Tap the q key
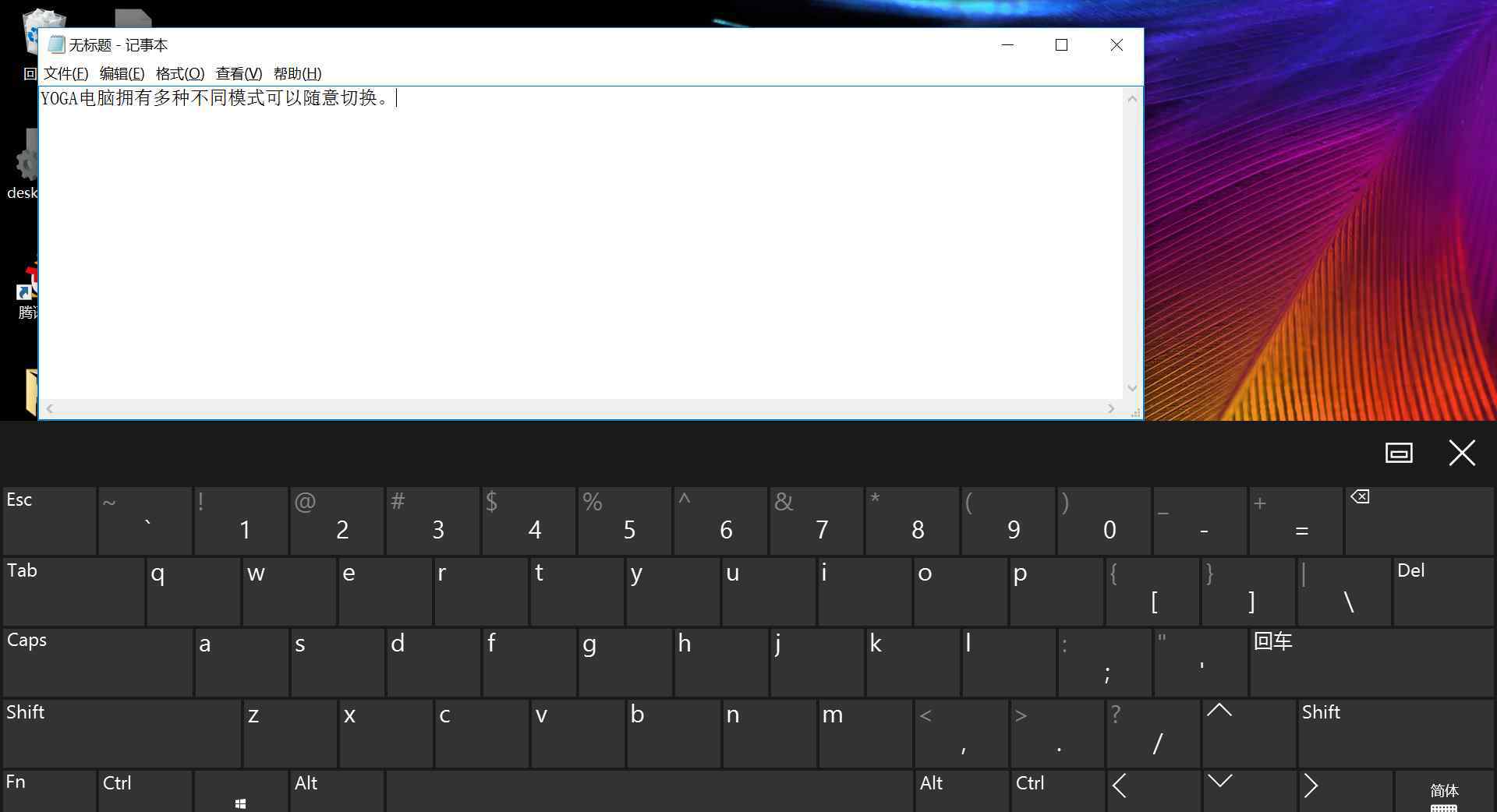This screenshot has width=1497, height=812. 193,591
